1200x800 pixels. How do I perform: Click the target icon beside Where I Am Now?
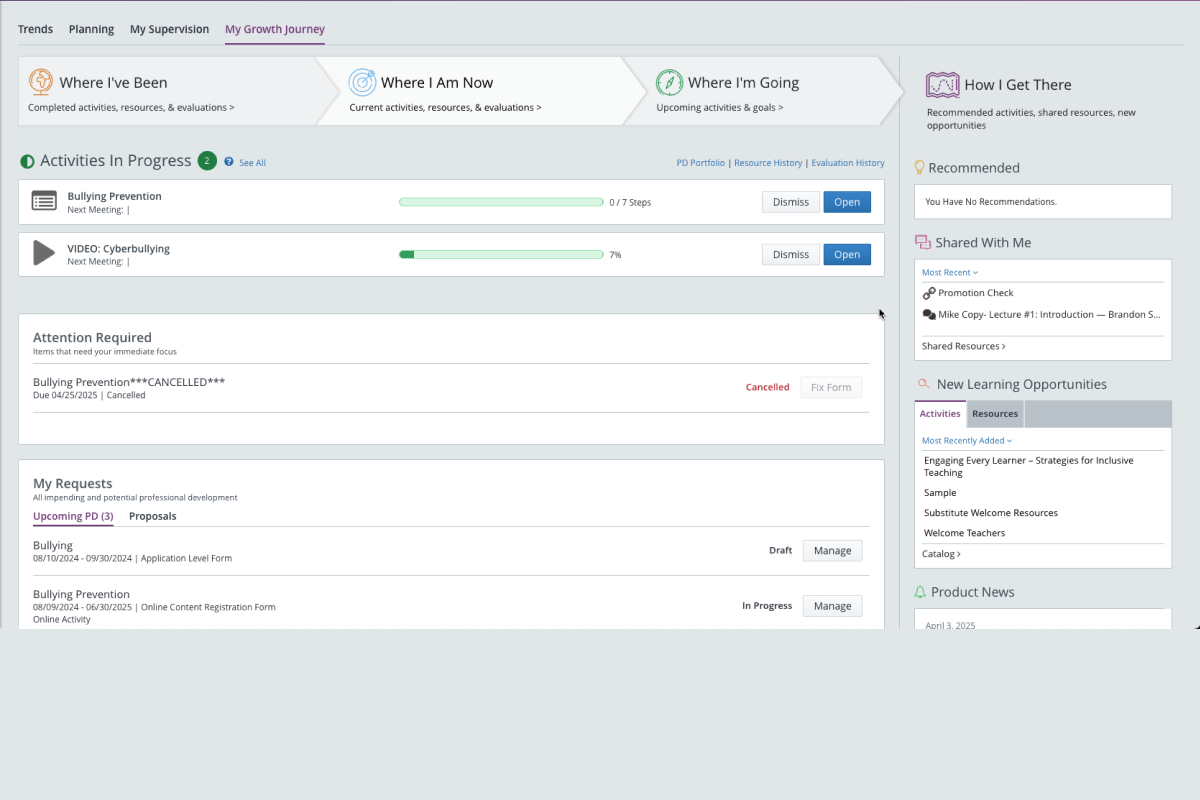coord(362,82)
